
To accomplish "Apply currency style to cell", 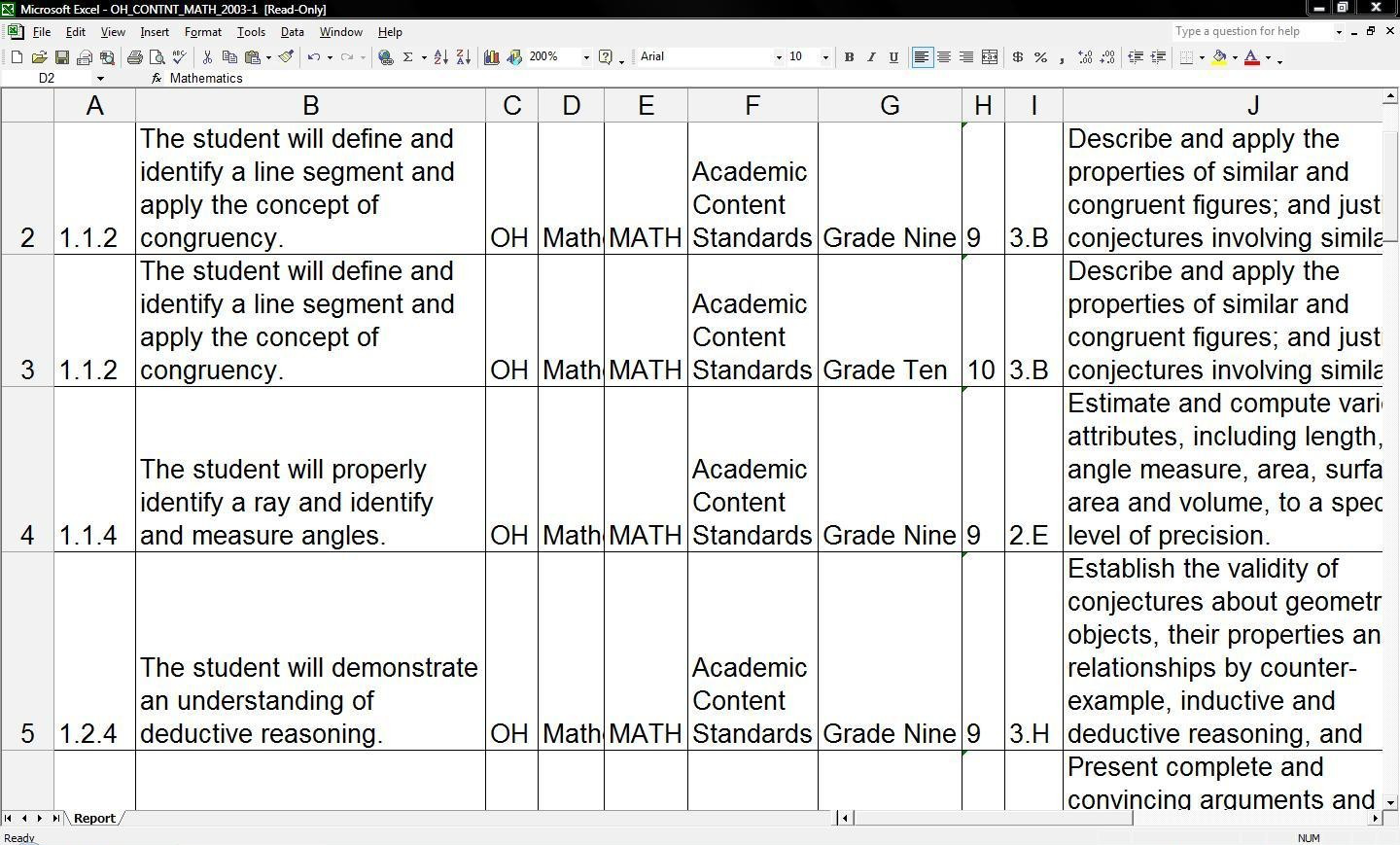I will [x=1017, y=57].
